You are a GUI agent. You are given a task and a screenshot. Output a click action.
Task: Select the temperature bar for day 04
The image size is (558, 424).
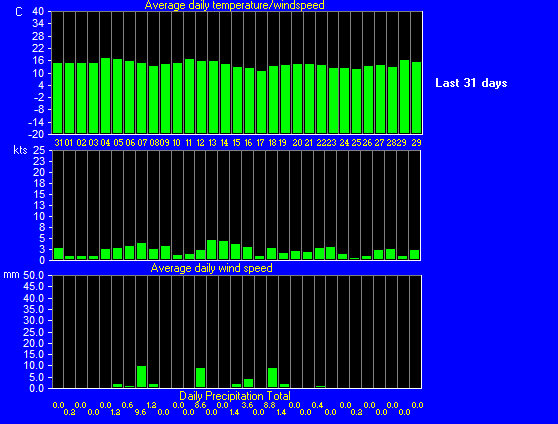click(x=105, y=96)
